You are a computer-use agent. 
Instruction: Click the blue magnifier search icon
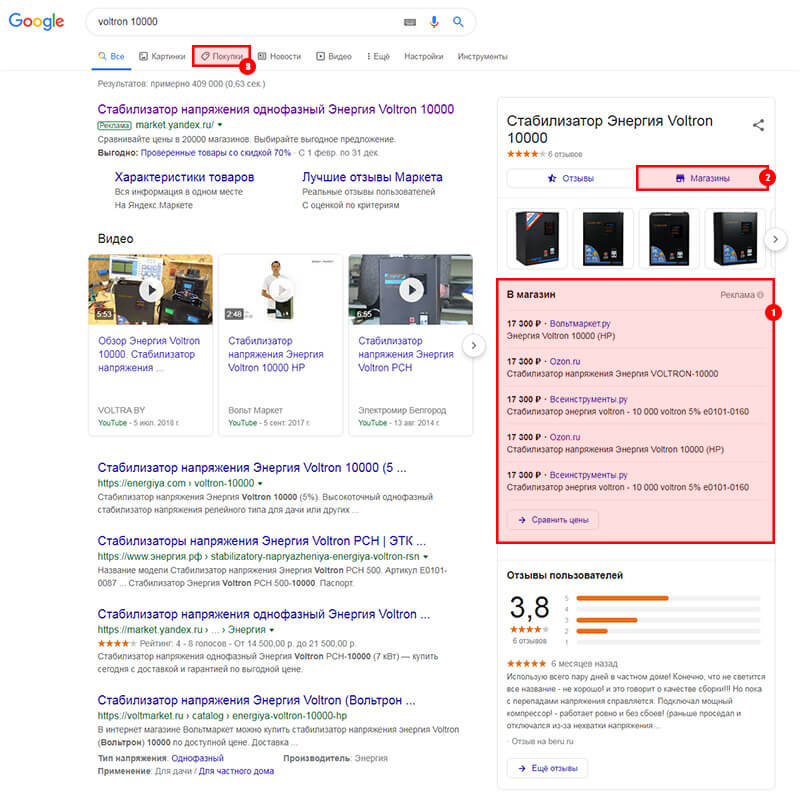tap(459, 21)
